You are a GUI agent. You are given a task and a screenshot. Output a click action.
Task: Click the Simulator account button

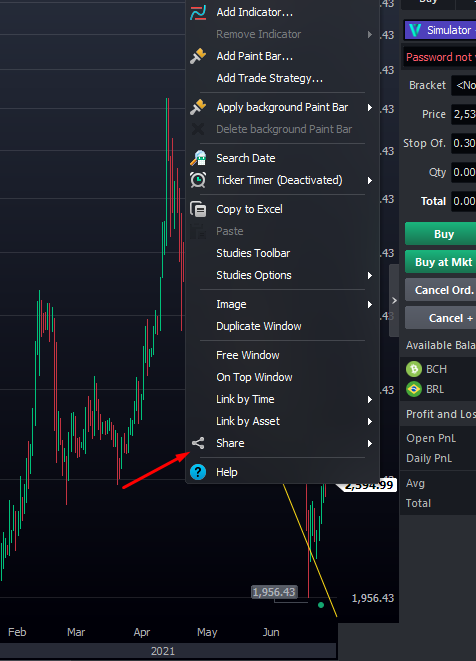click(440, 30)
